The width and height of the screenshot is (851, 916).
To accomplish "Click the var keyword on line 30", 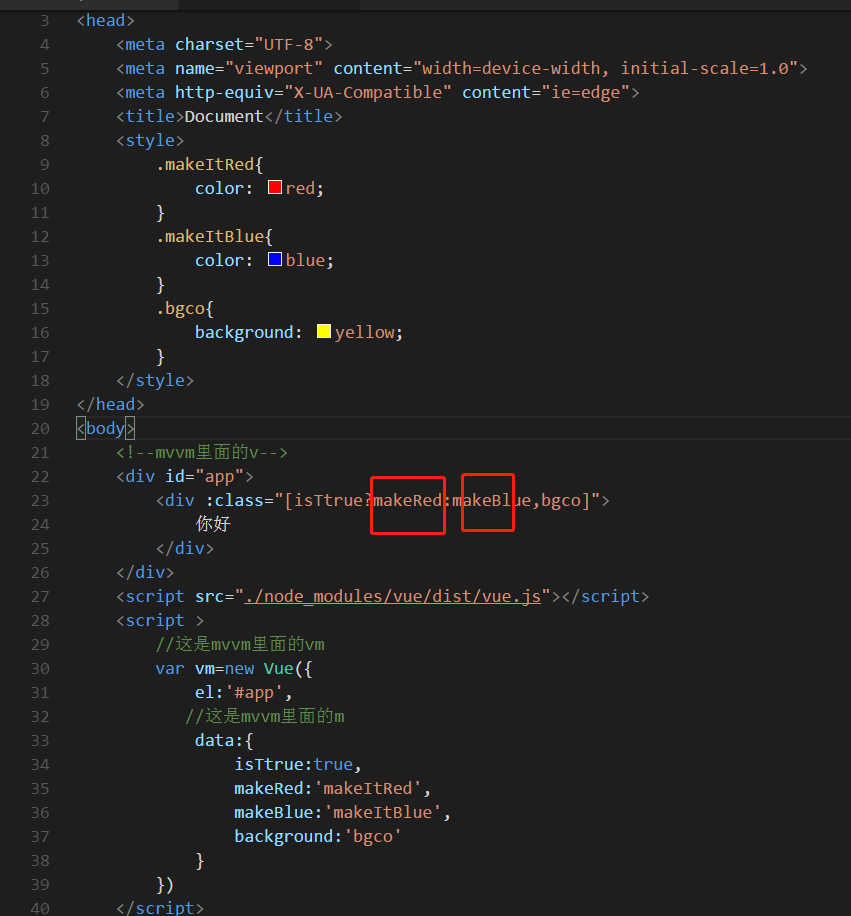I will click(x=170, y=668).
